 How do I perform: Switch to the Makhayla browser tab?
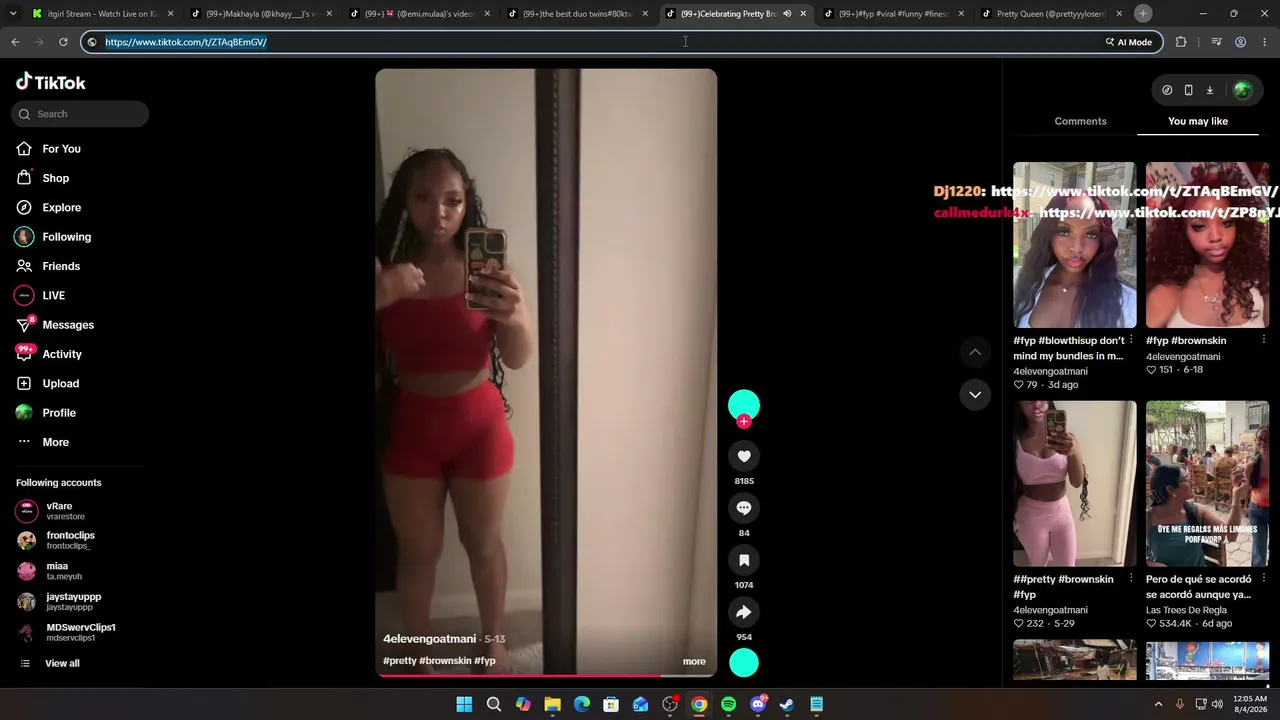[x=260, y=14]
